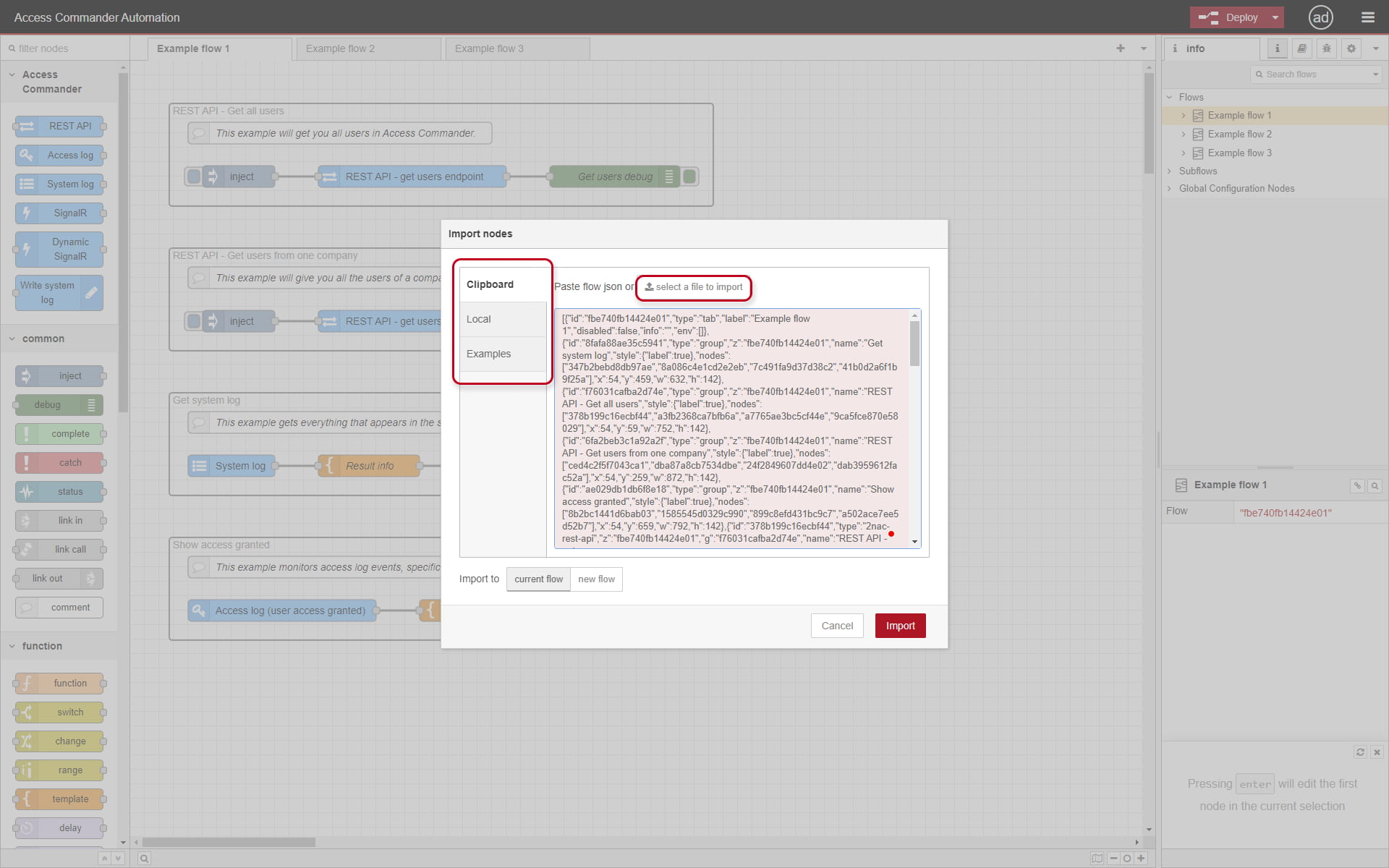
Task: Click the status palette node
Action: point(59,492)
